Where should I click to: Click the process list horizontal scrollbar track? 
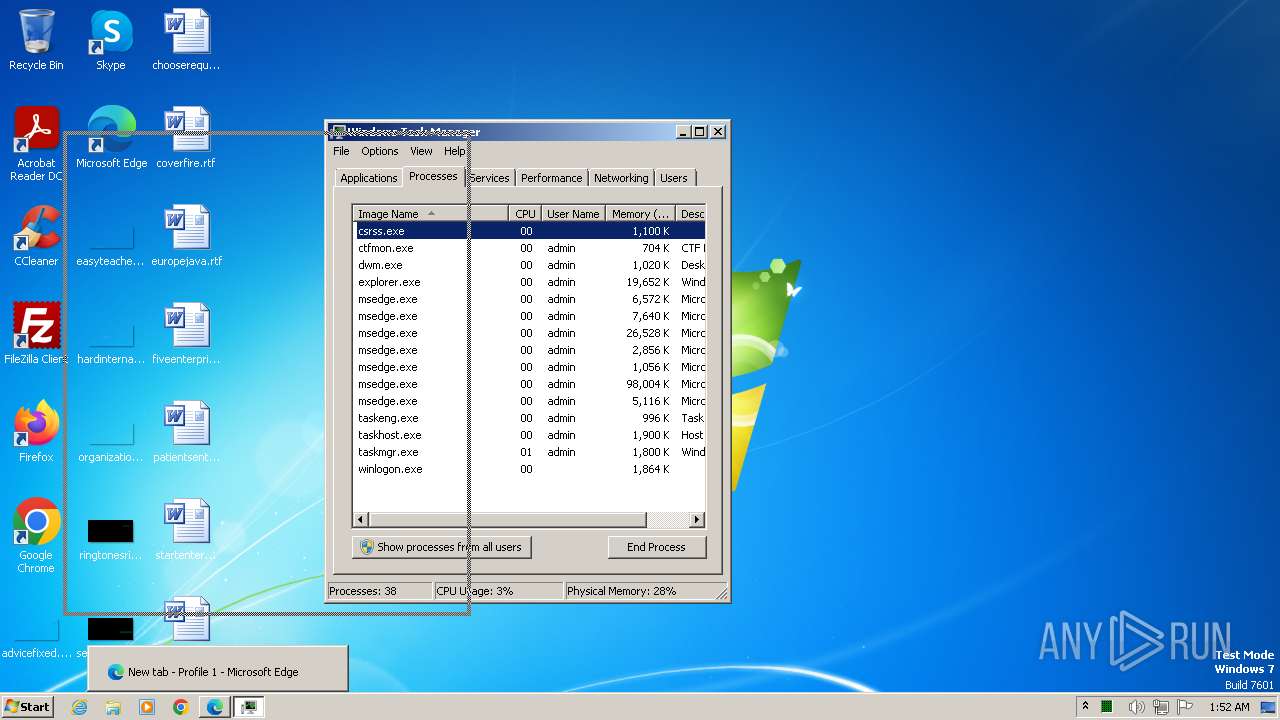coord(668,520)
